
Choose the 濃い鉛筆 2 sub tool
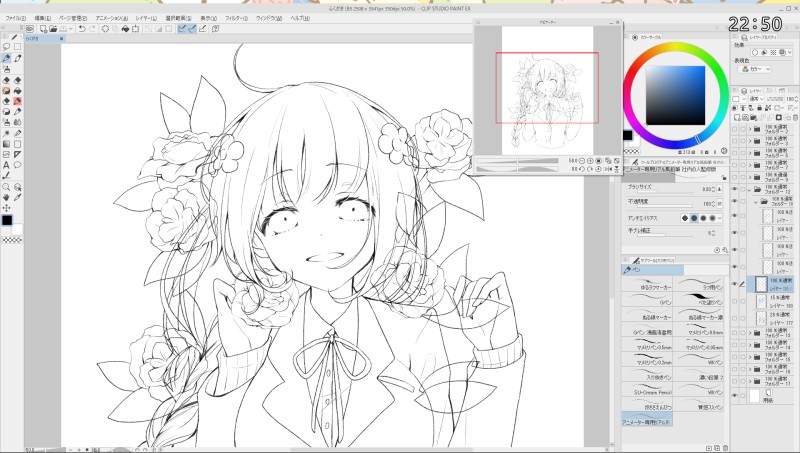(698, 374)
